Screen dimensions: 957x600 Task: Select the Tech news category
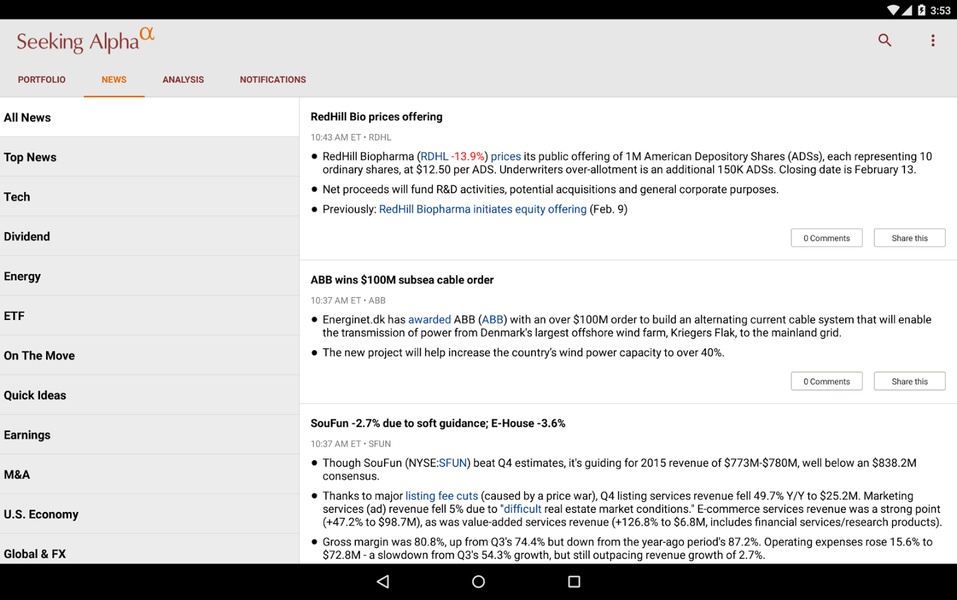tap(150, 197)
